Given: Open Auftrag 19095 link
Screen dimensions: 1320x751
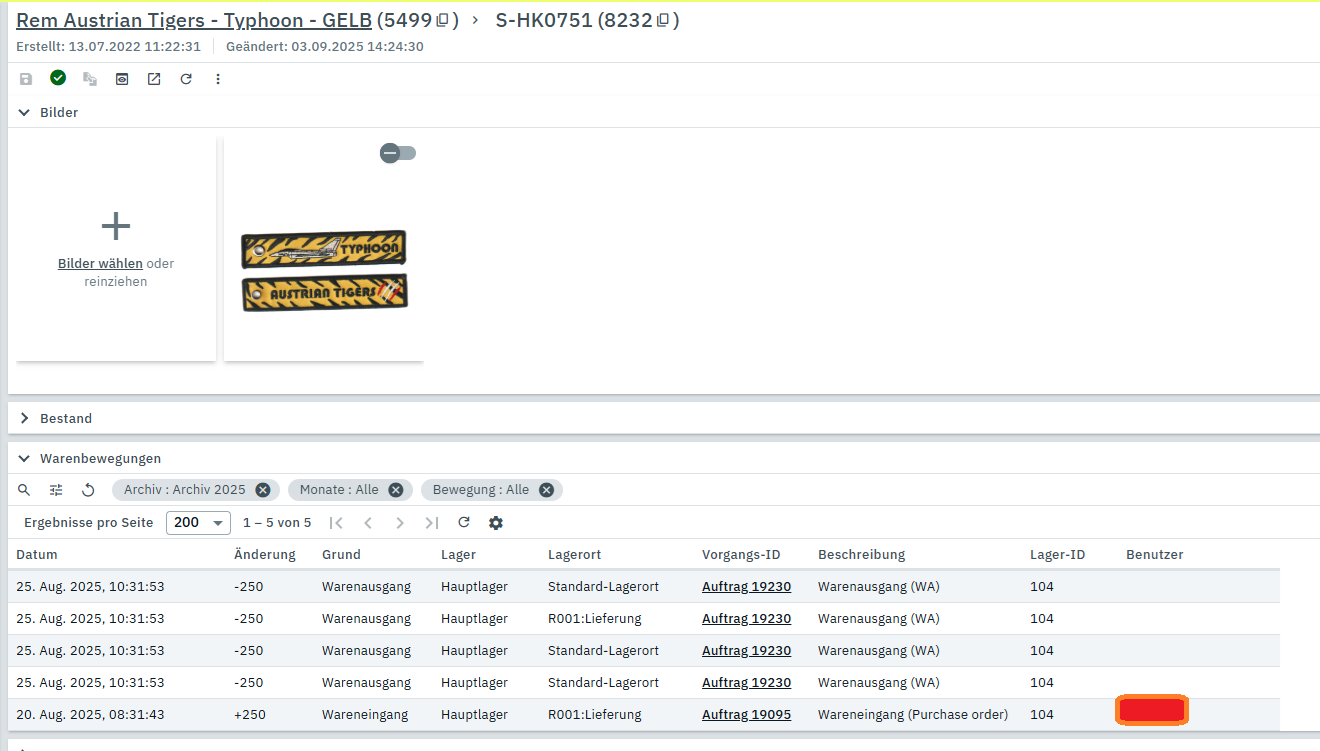Looking at the screenshot, I should 746,715.
